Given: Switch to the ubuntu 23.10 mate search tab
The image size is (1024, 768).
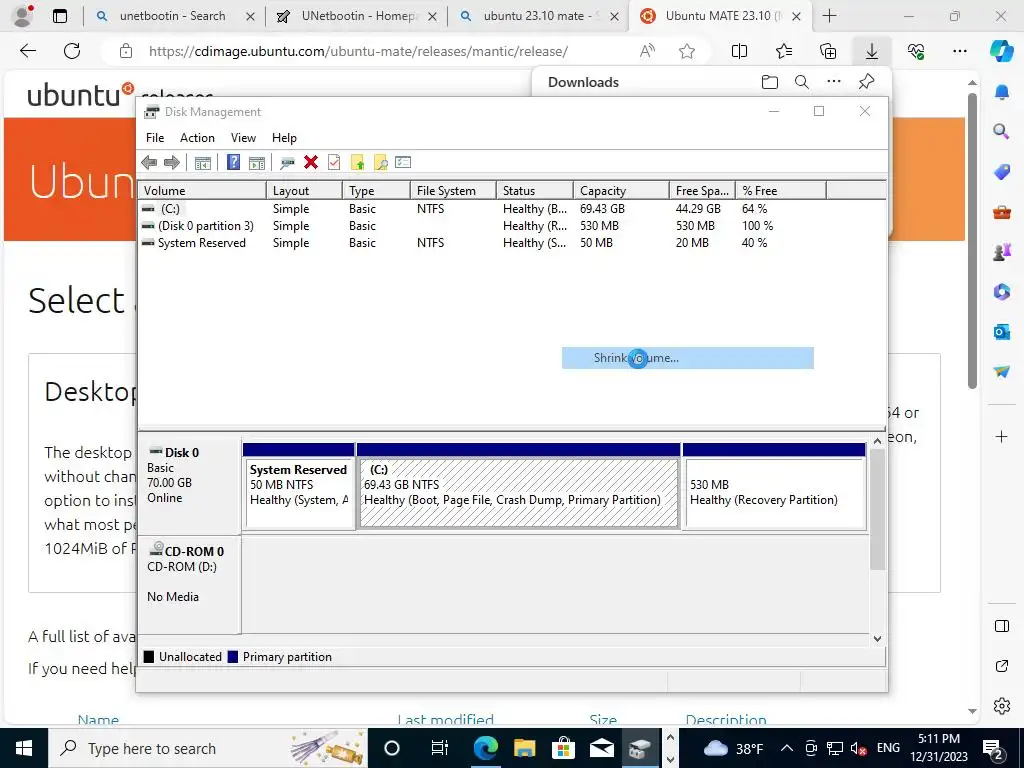Looking at the screenshot, I should pos(537,16).
